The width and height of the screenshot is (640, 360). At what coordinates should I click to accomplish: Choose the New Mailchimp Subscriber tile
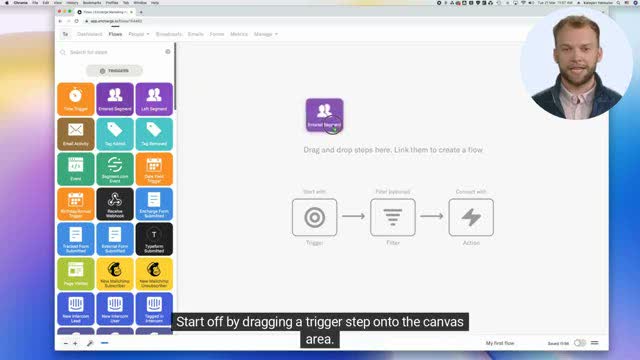[115, 274]
